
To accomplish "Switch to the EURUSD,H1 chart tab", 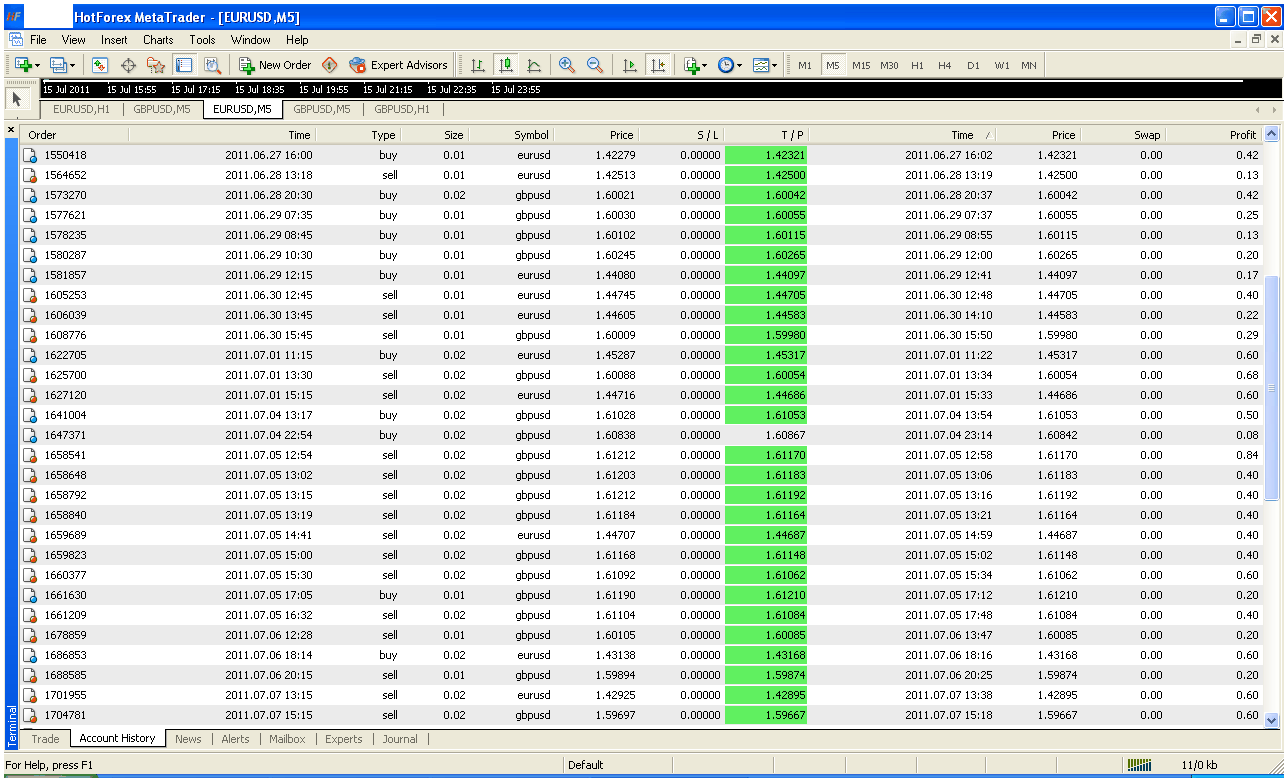I will click(x=82, y=109).
